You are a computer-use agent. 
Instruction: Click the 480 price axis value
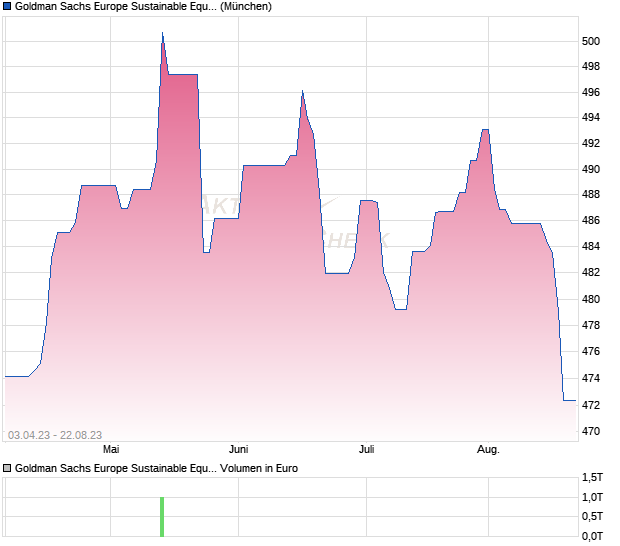click(x=591, y=299)
